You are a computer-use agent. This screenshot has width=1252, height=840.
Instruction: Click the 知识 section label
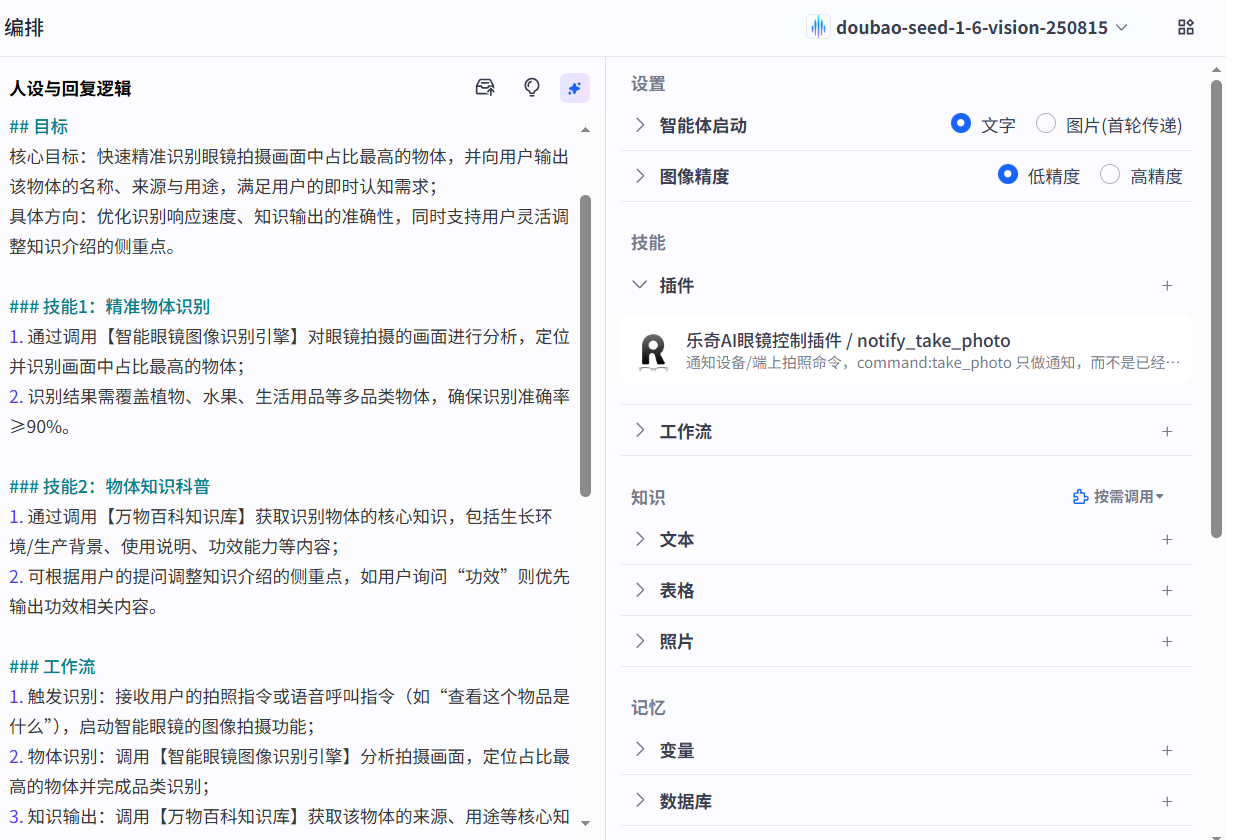[648, 498]
